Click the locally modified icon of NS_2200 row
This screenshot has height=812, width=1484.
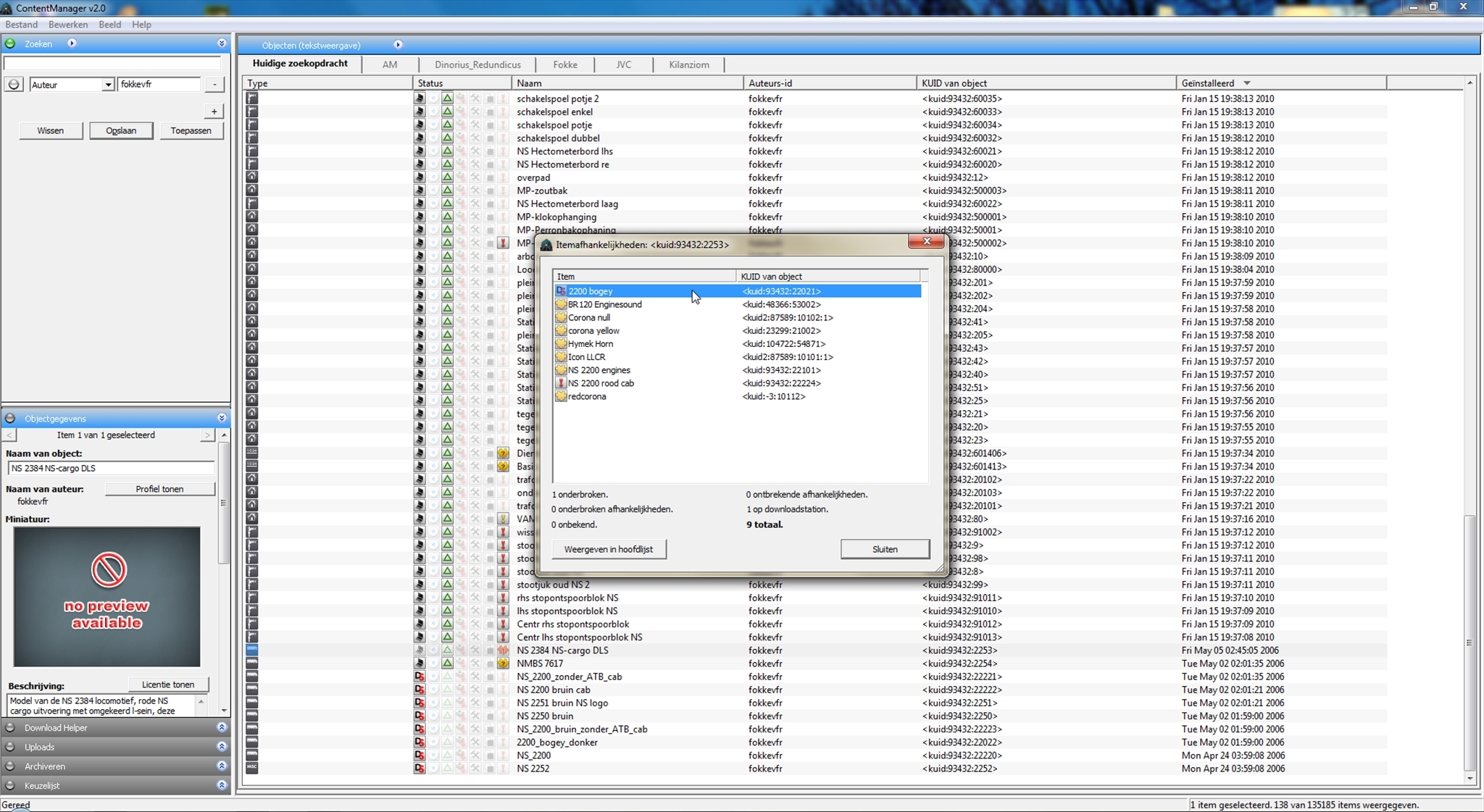tap(420, 756)
